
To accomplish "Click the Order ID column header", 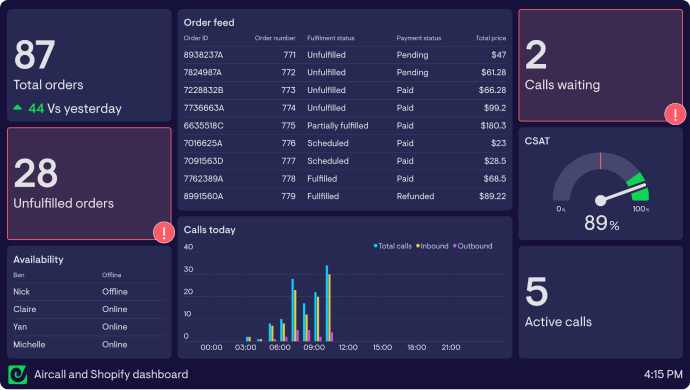I will pyautogui.click(x=196, y=38).
